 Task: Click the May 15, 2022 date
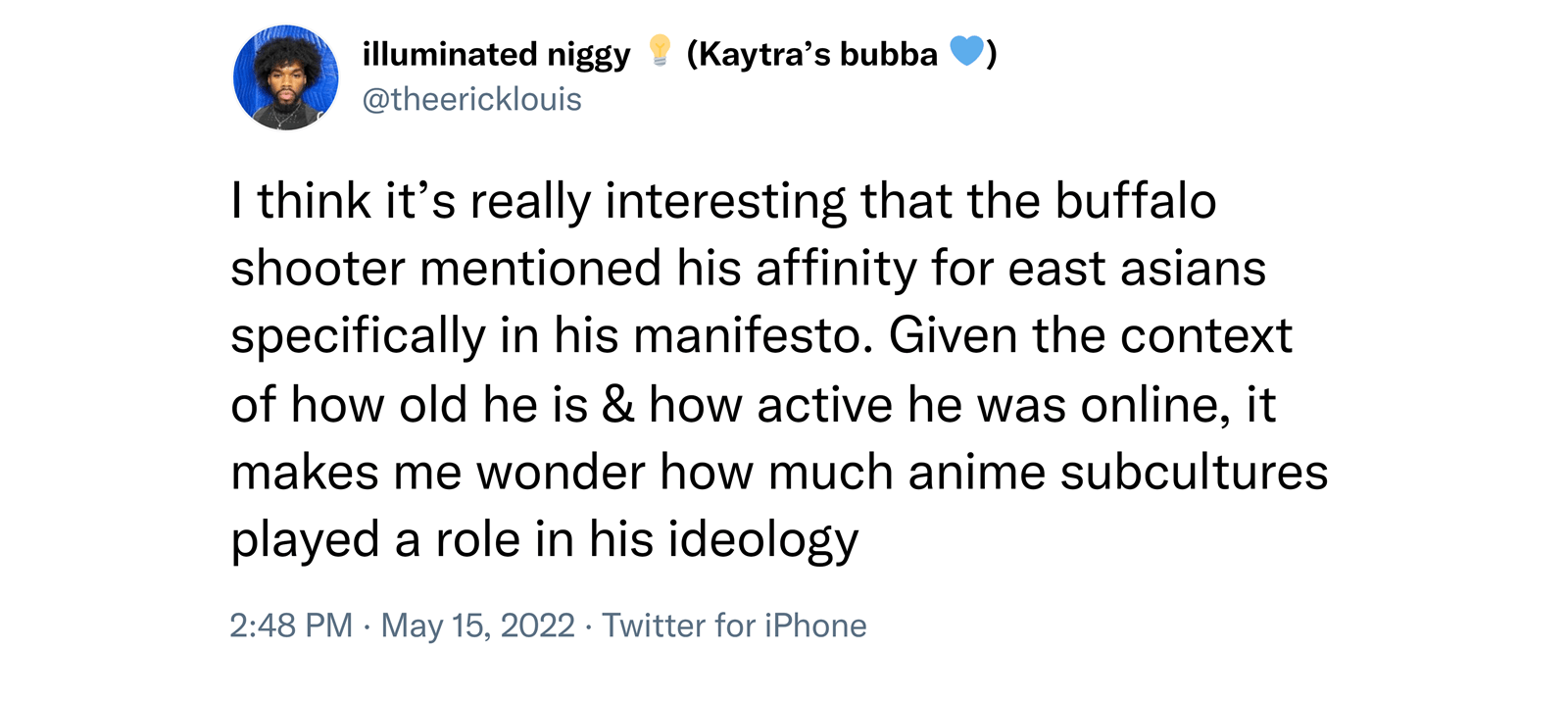[477, 626]
